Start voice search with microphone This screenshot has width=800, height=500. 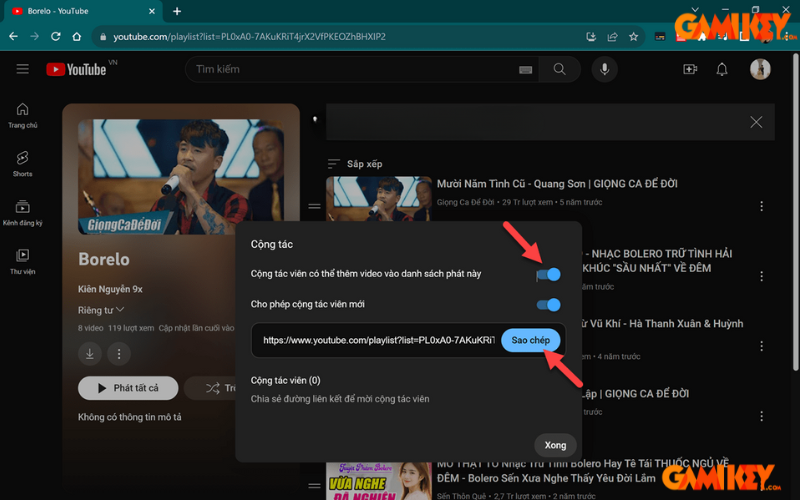pos(605,69)
